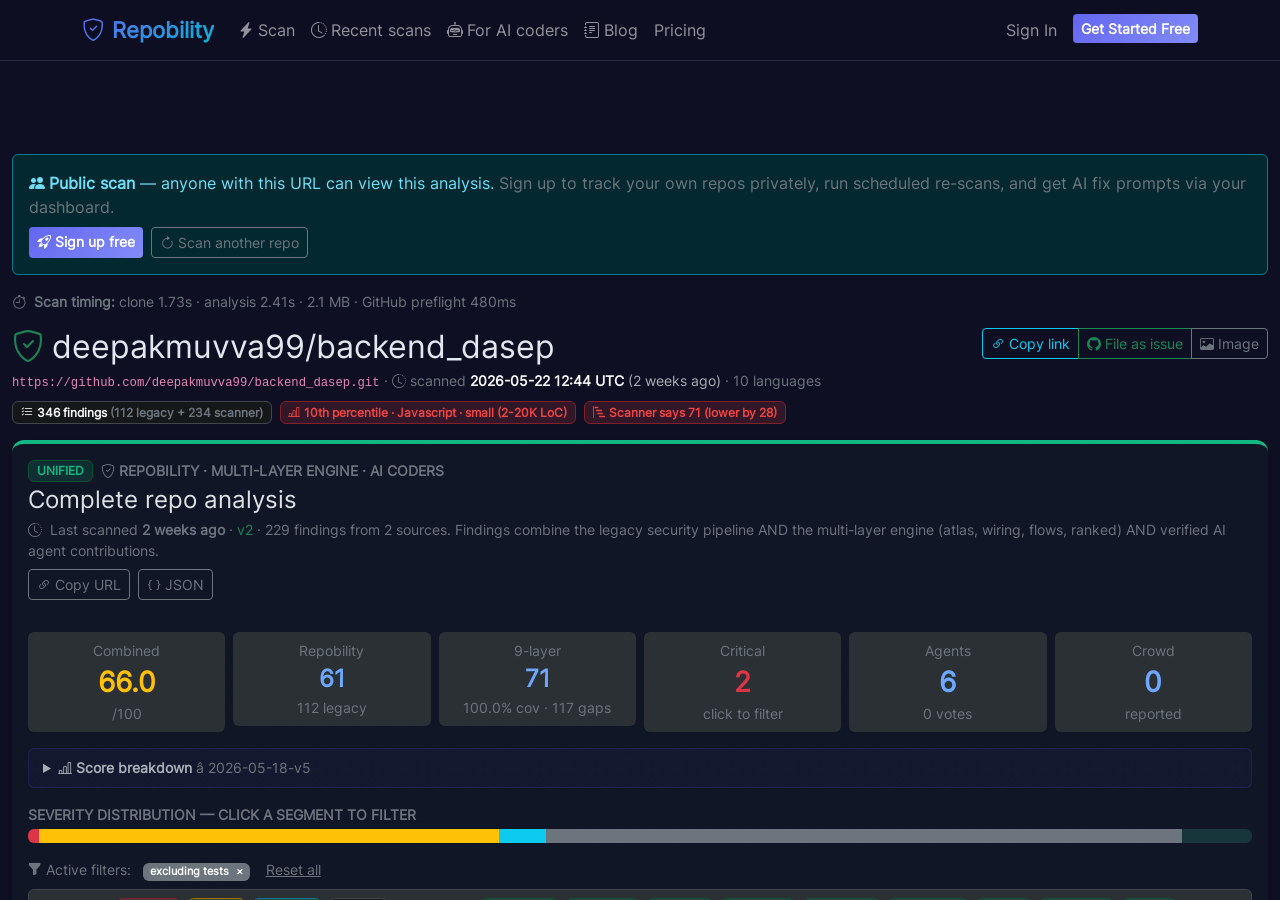Click the clock icon beside 'Last scanned'
1280x900 pixels.
click(35, 530)
